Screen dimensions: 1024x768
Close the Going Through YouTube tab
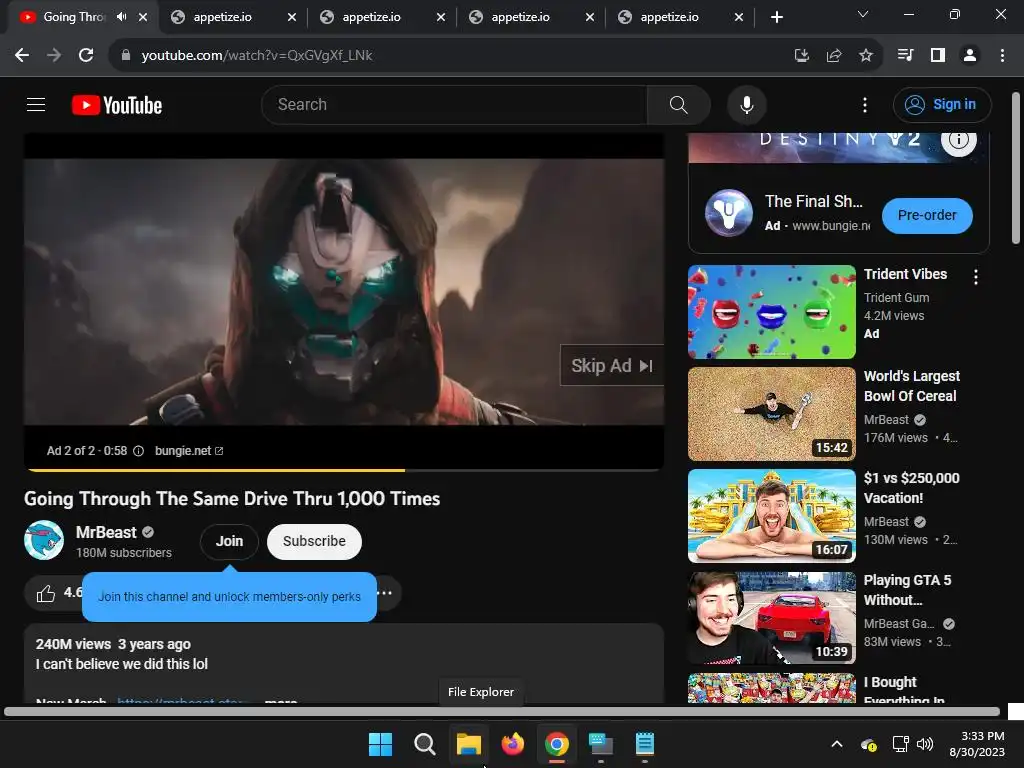[143, 17]
